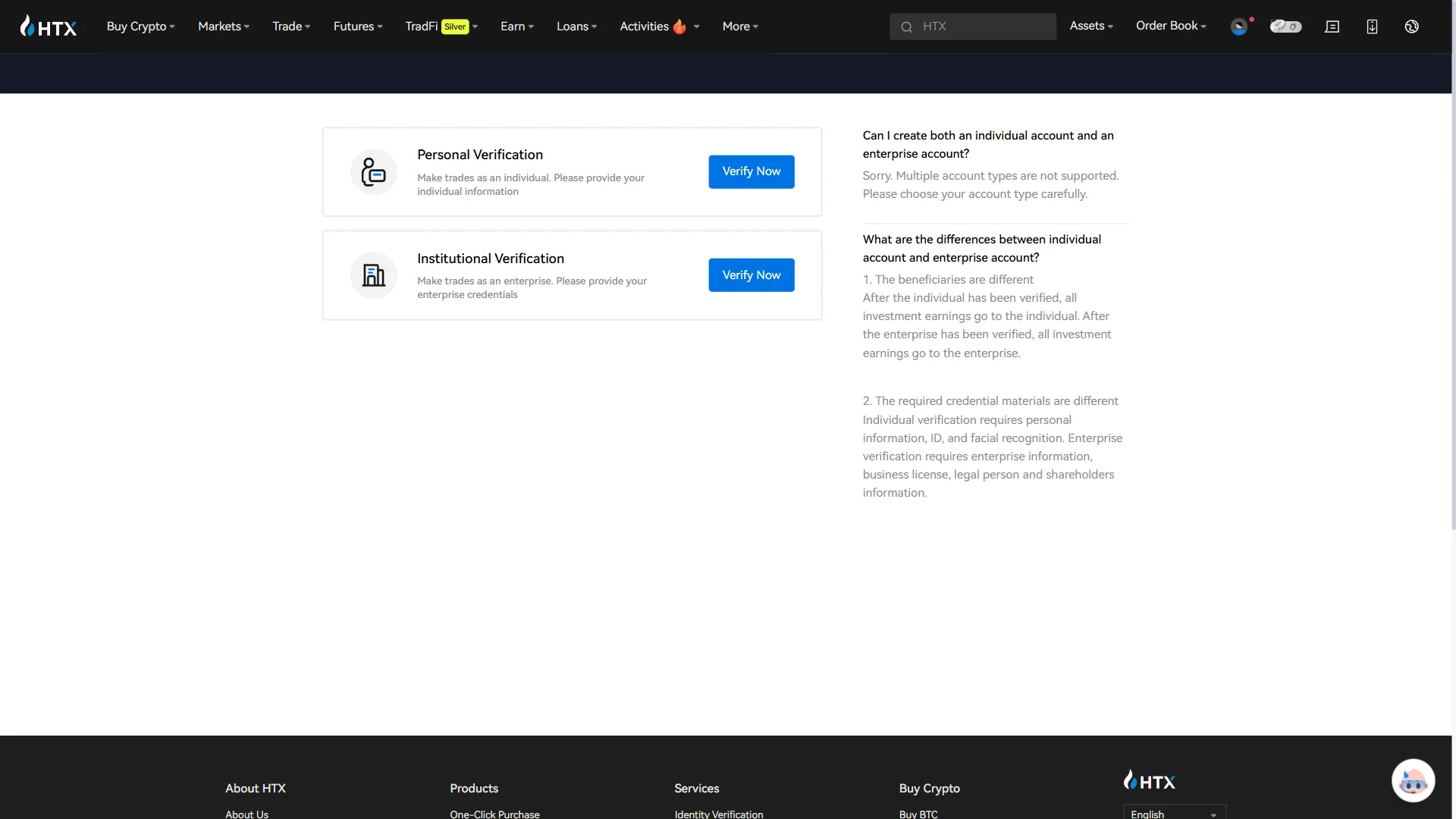The height and width of the screenshot is (819, 1456).
Task: Click the page vertical scrollbar
Action: pyautogui.click(x=1453, y=265)
